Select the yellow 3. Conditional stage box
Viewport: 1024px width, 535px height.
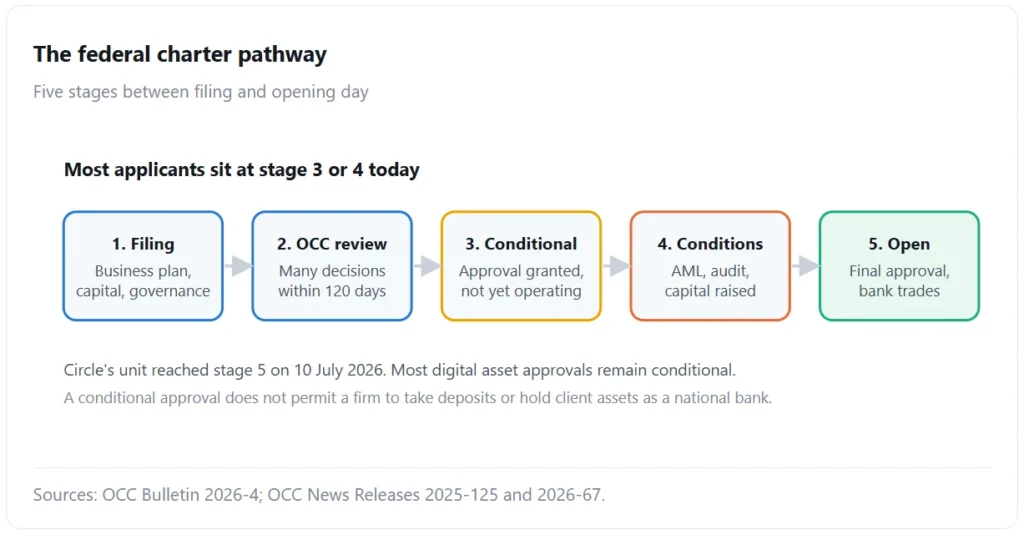[x=521, y=266]
